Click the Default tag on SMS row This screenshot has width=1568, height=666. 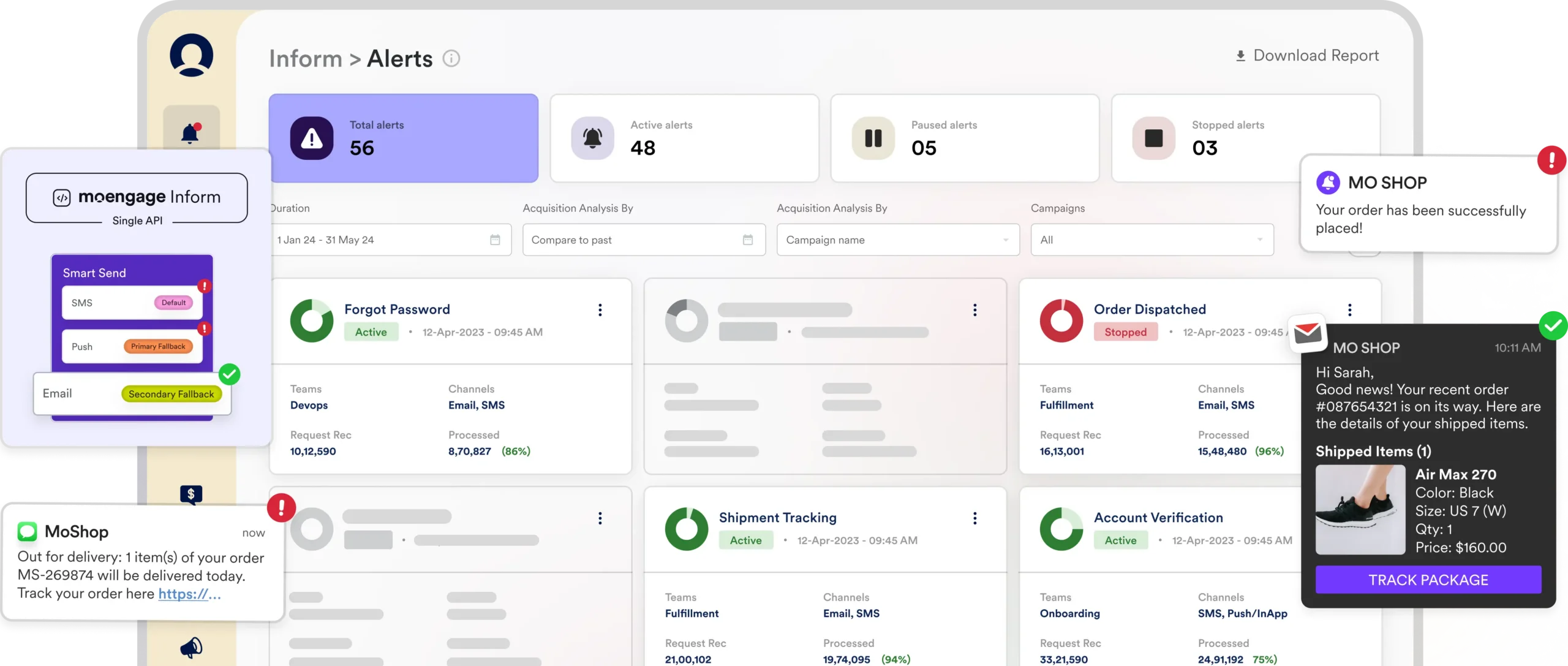point(174,303)
